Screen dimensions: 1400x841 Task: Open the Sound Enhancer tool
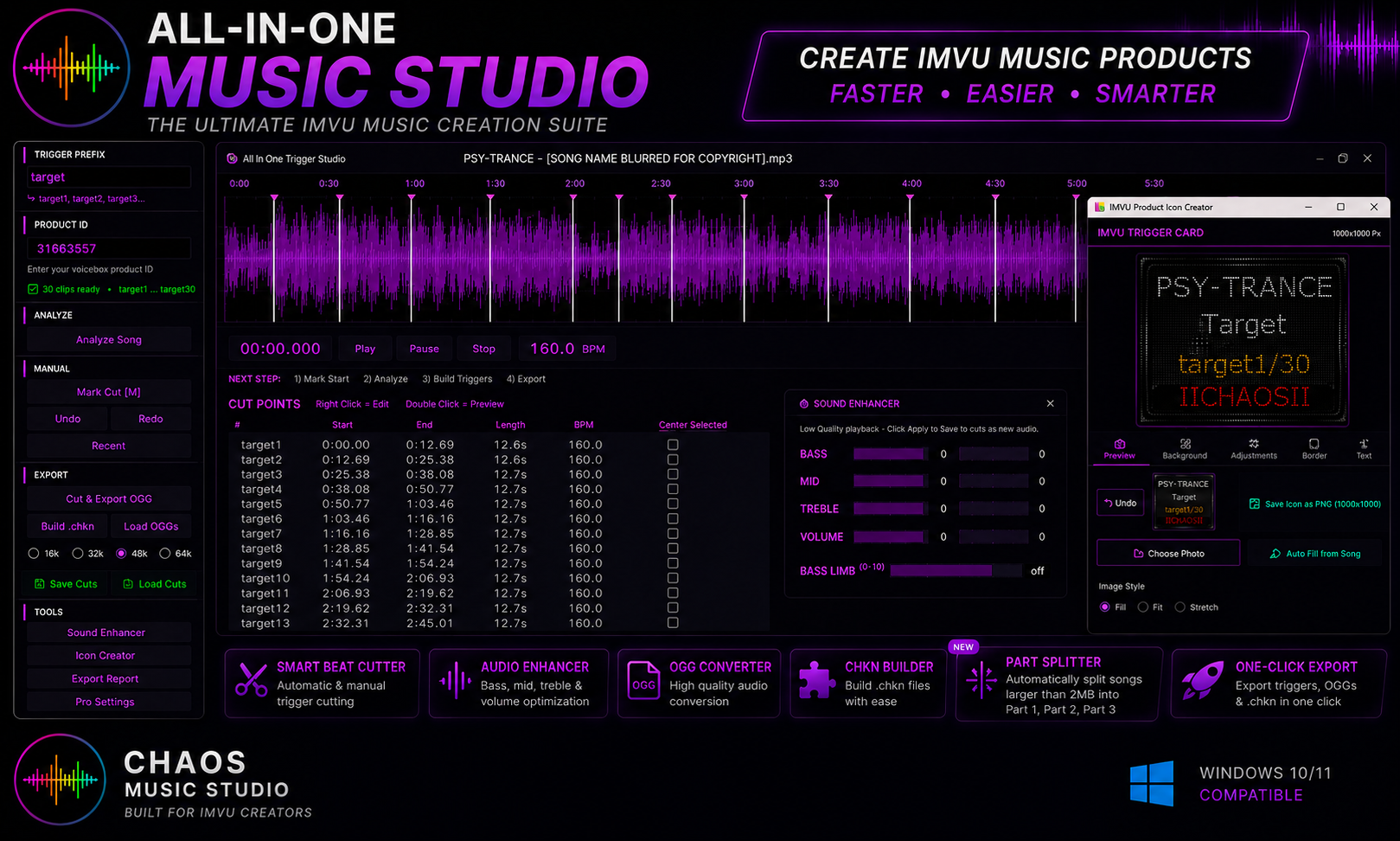[x=109, y=632]
